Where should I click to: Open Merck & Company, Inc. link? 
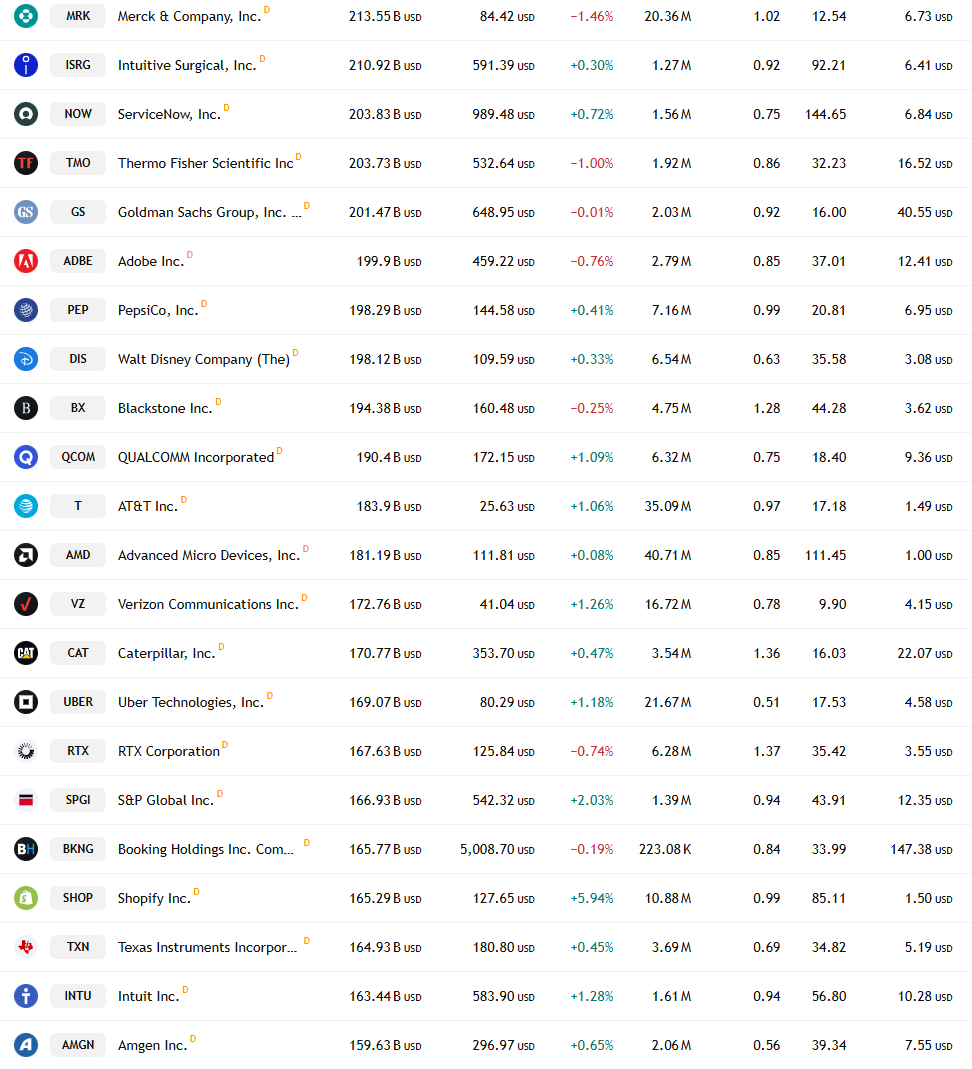189,16
